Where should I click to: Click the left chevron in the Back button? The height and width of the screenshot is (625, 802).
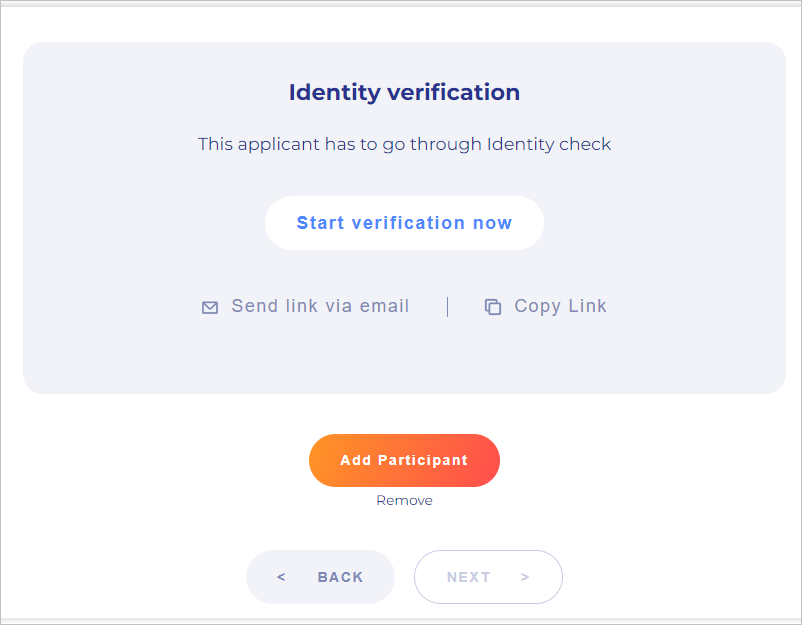click(281, 577)
